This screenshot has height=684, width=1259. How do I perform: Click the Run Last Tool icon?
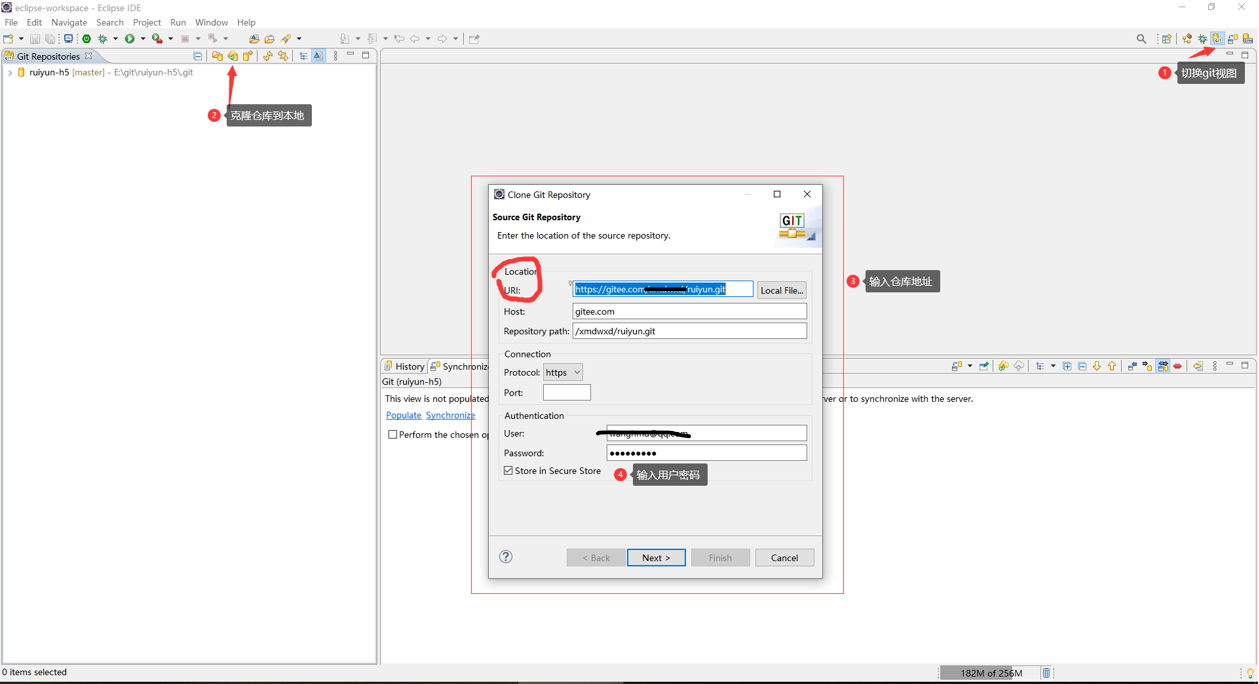pos(157,39)
